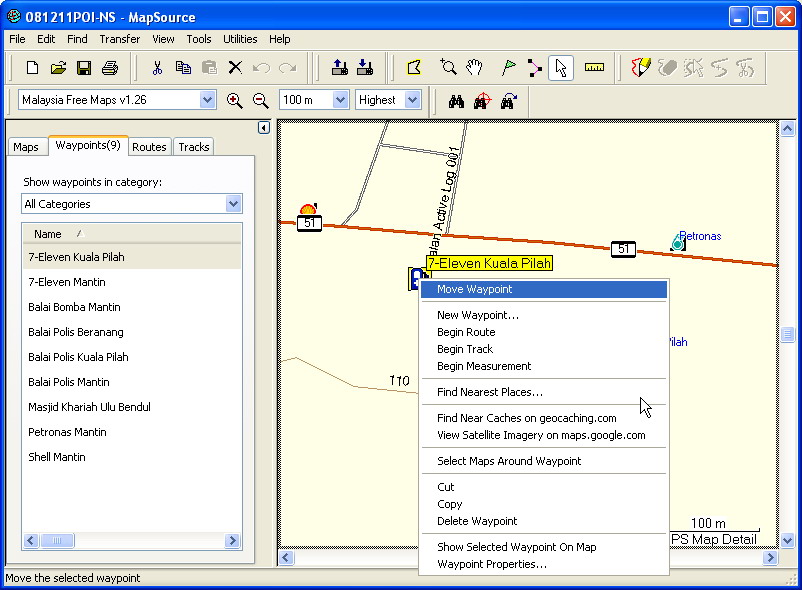
Task: Open the 100 m zoom scale dropdown
Action: (340, 100)
